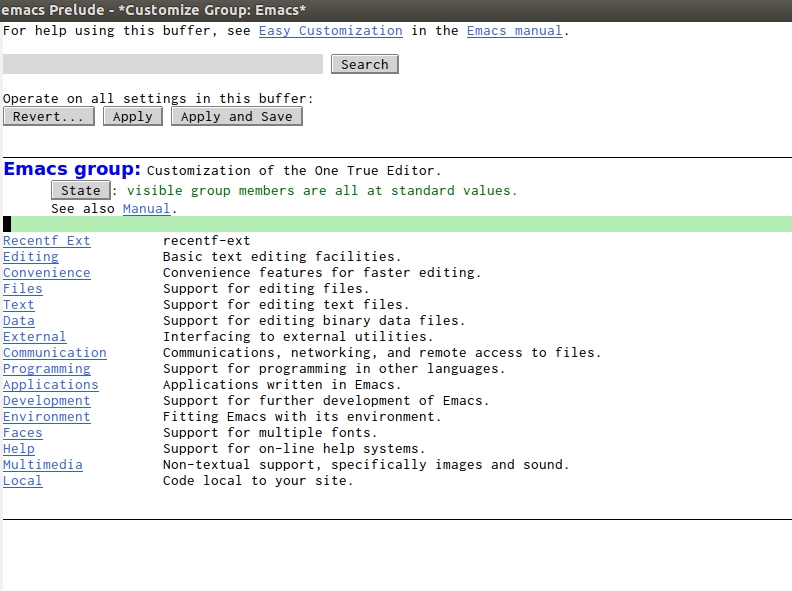
Task: Click the Apply button
Action: click(x=133, y=116)
